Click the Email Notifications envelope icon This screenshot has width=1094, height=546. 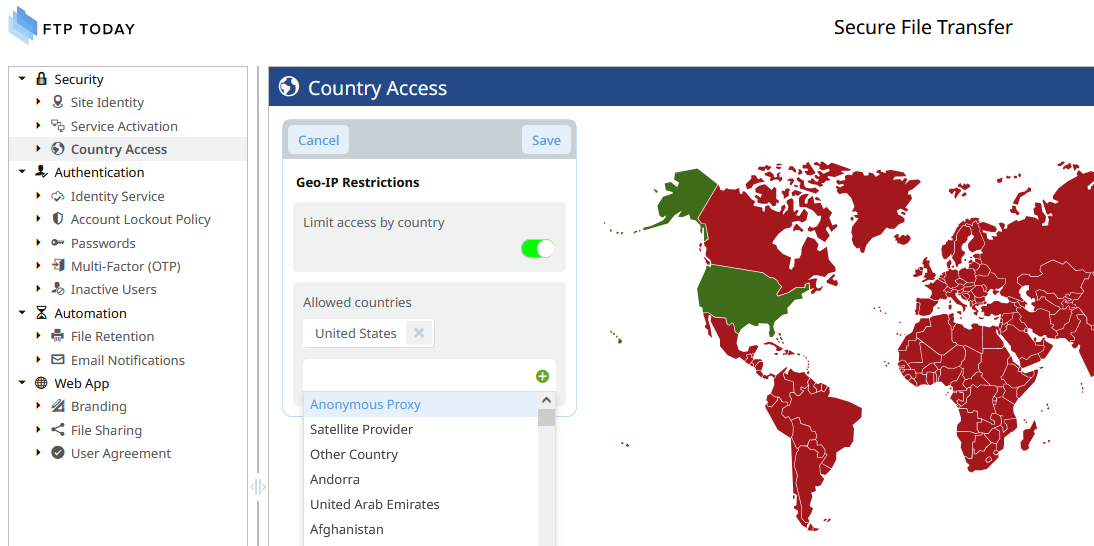[58, 360]
